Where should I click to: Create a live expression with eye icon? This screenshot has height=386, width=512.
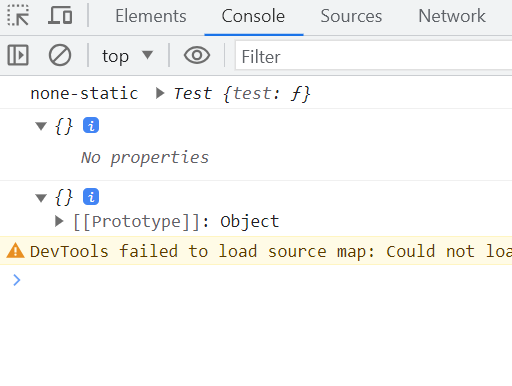coord(197,55)
